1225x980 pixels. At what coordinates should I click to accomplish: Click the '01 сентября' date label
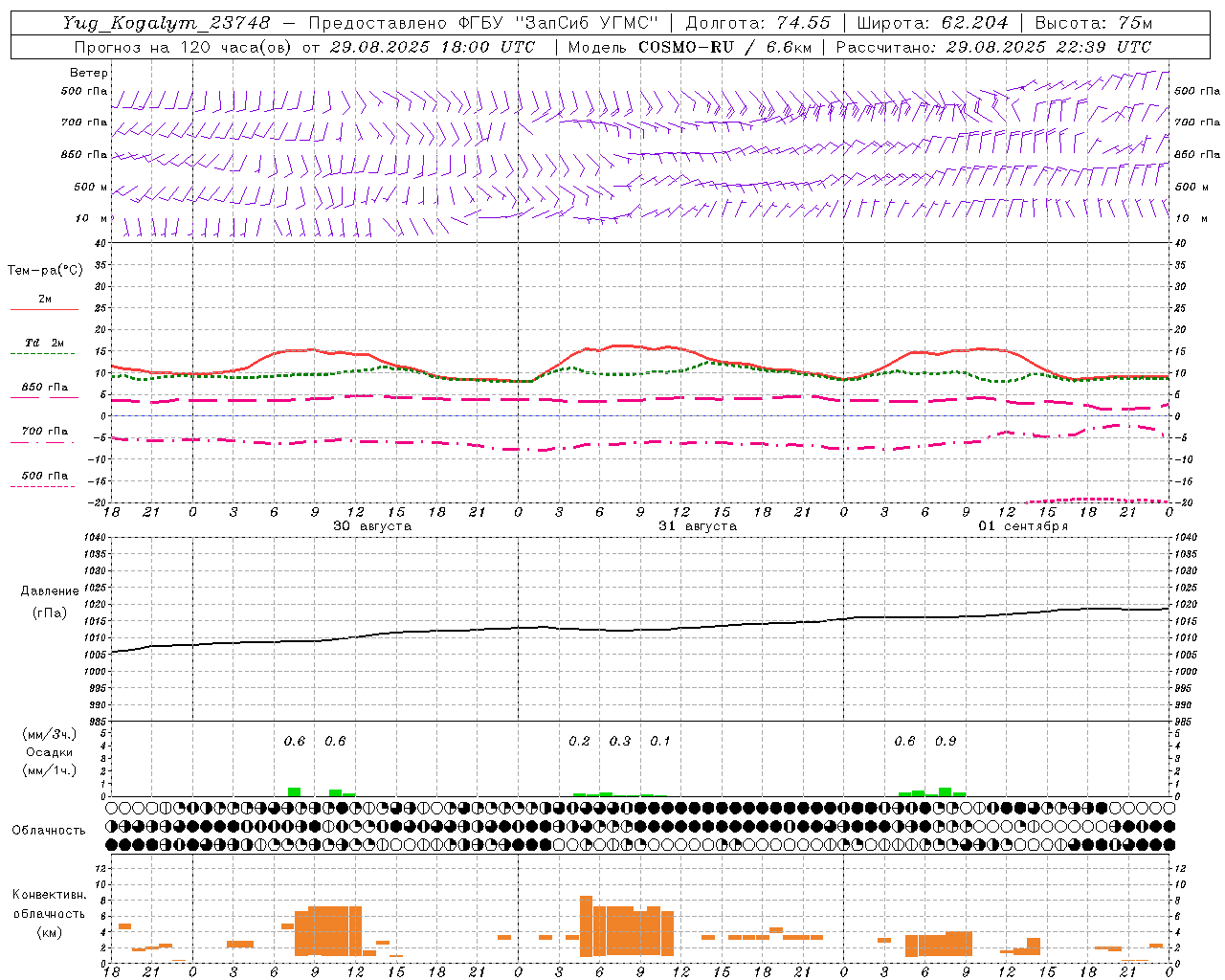point(1023,526)
